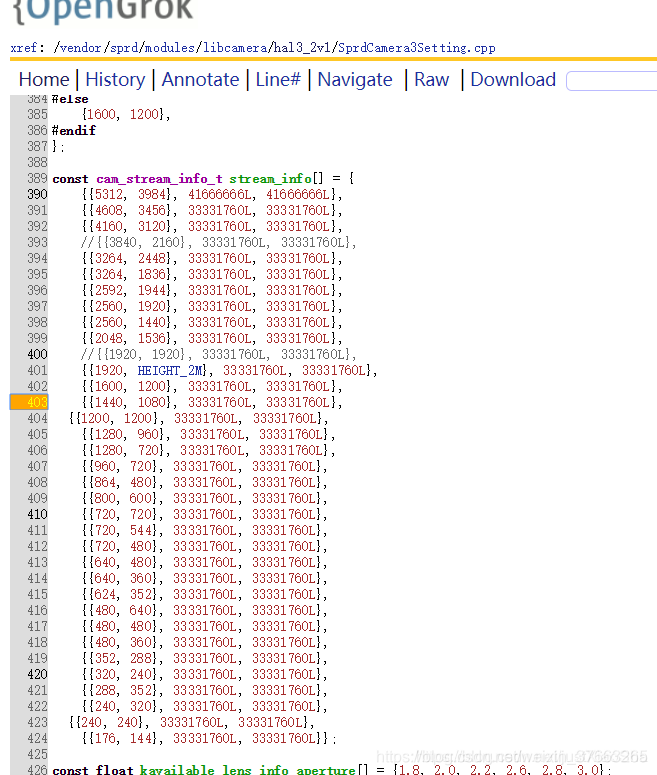Select highlighted line number 403

coord(29,402)
